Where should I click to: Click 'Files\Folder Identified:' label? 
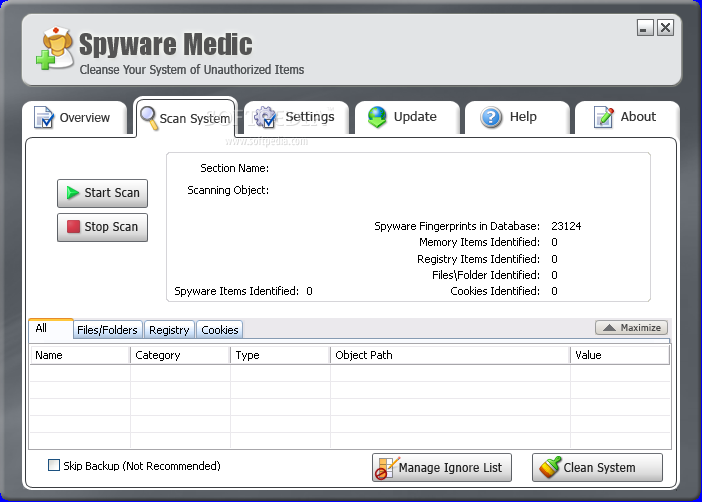click(x=486, y=275)
